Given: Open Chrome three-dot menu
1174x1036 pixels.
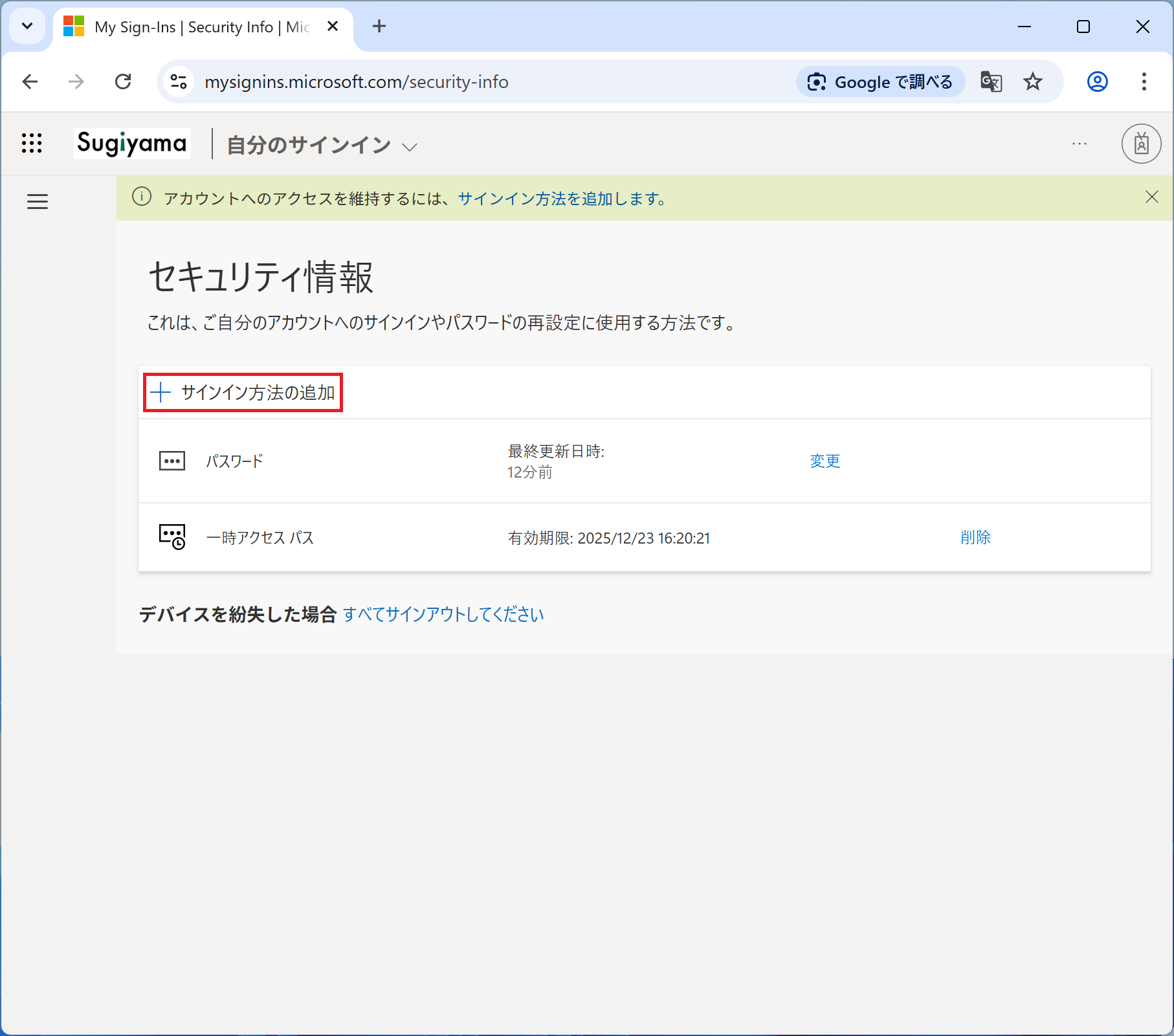Looking at the screenshot, I should click(x=1144, y=82).
